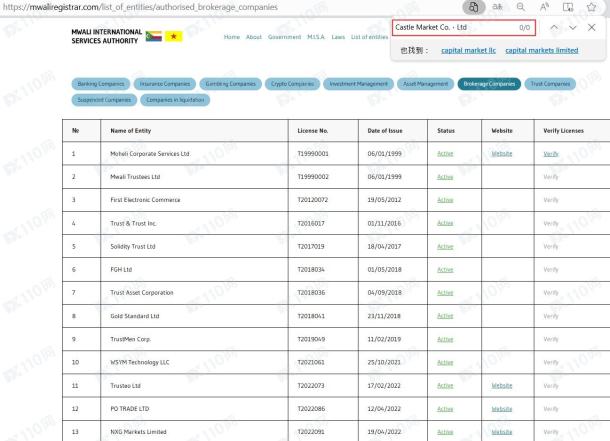Viewport: 610px width, 441px height.
Task: Click license number T2022086
Action: click(311, 409)
